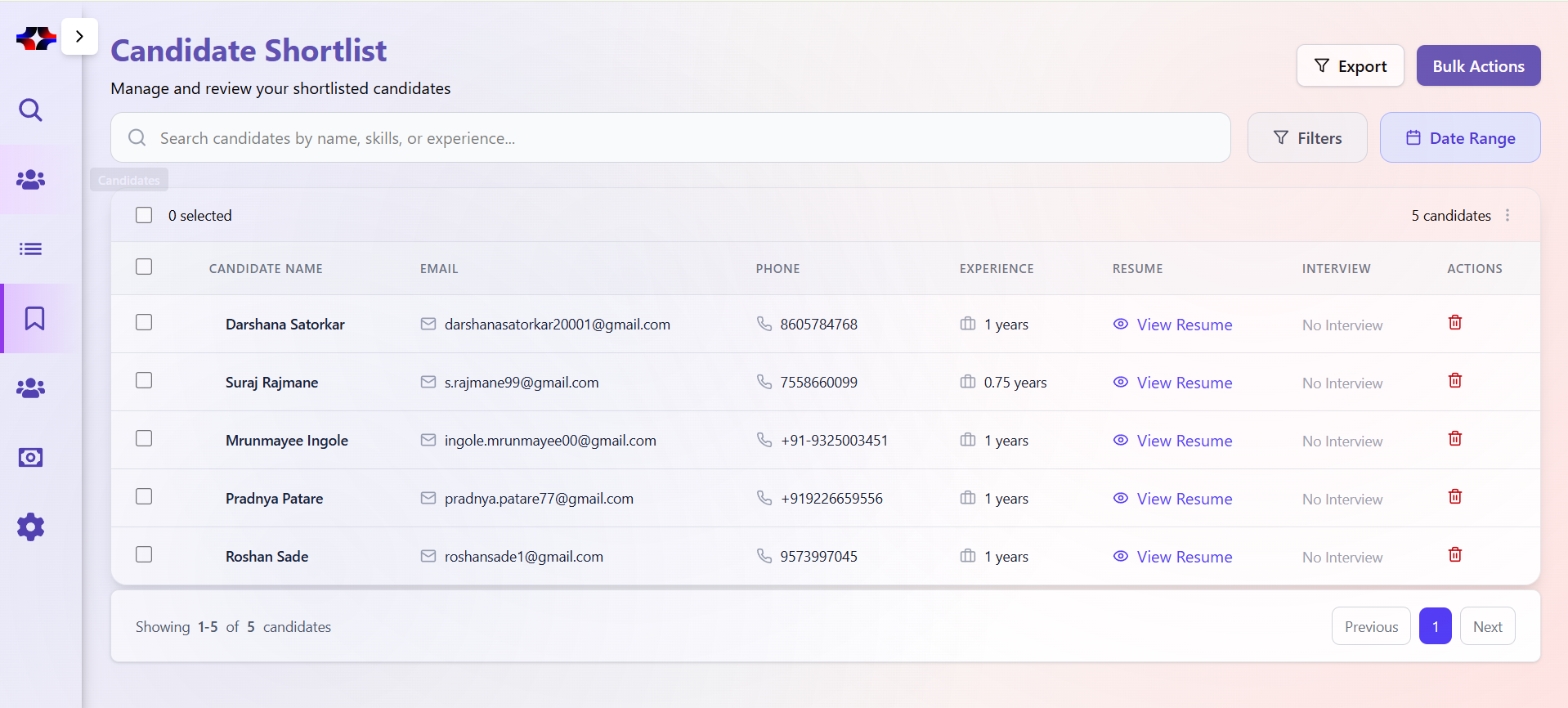The height and width of the screenshot is (708, 1568).
Task: Click the Bulk Actions button
Action: click(1477, 66)
